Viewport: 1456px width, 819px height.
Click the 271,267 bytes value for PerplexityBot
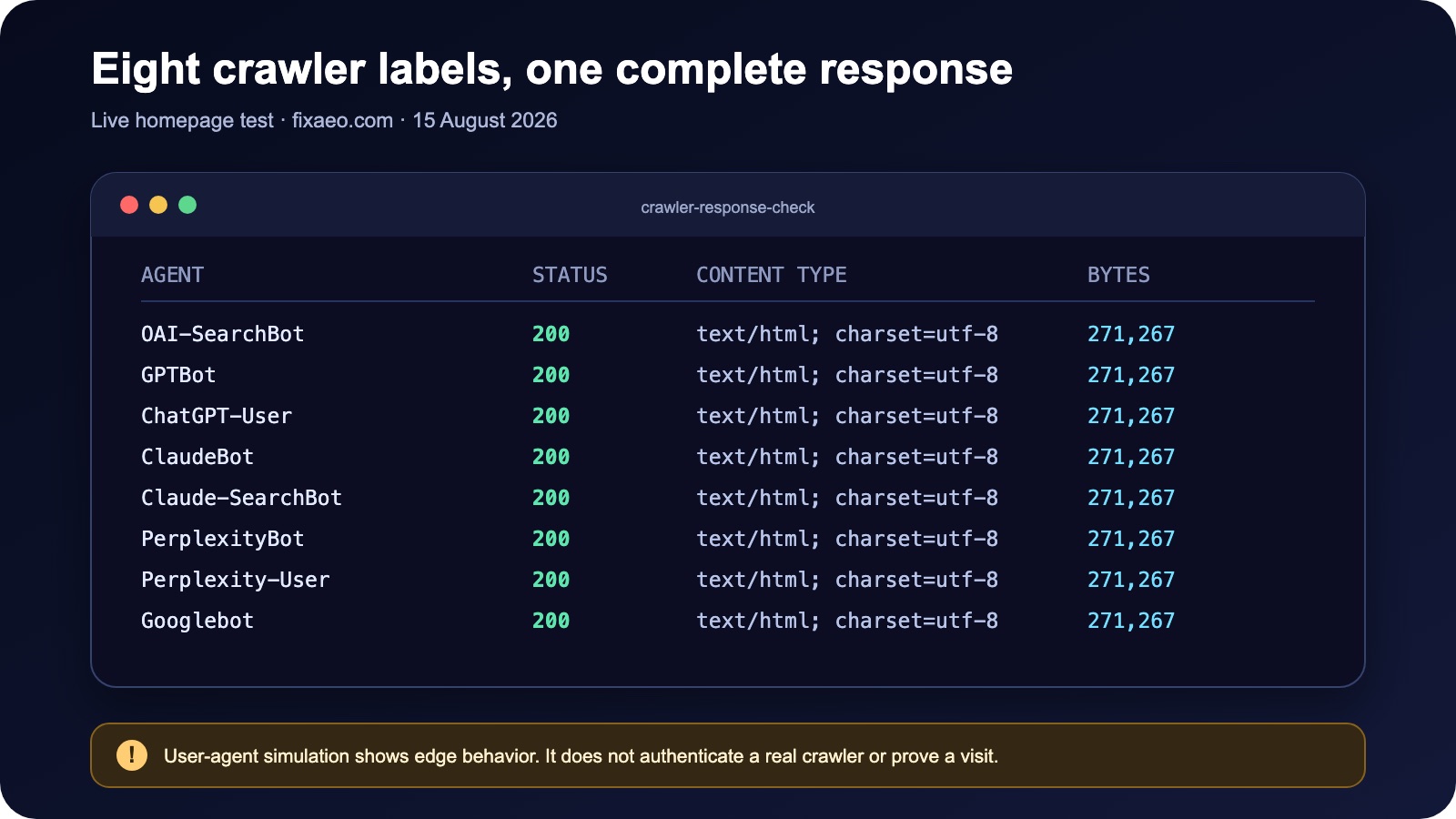coord(1131,539)
